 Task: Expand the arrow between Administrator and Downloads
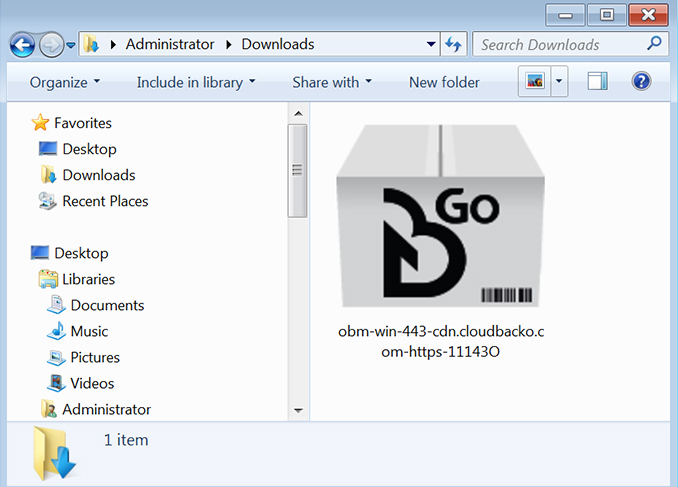(229, 44)
